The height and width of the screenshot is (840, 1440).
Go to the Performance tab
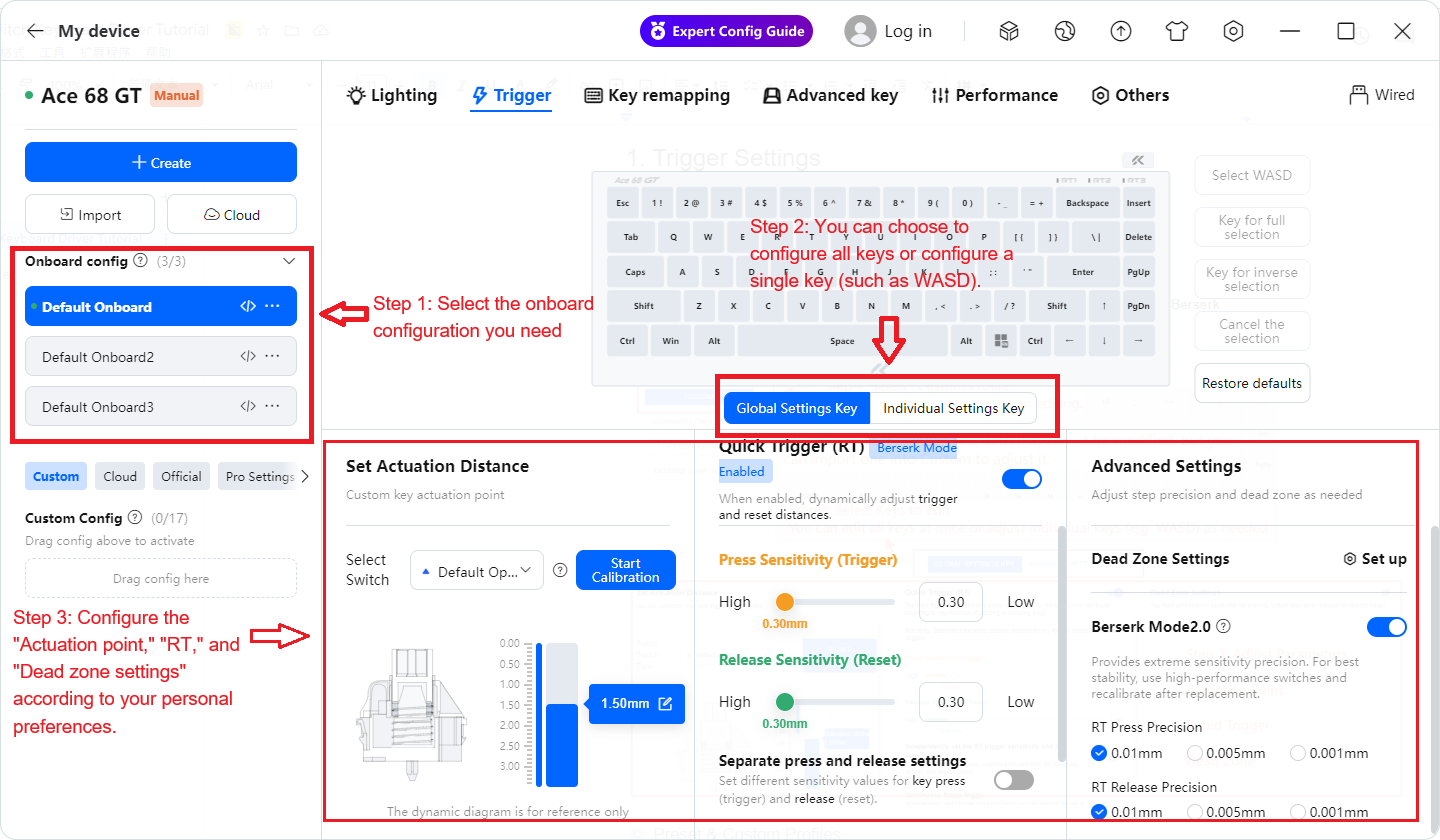pos(994,95)
